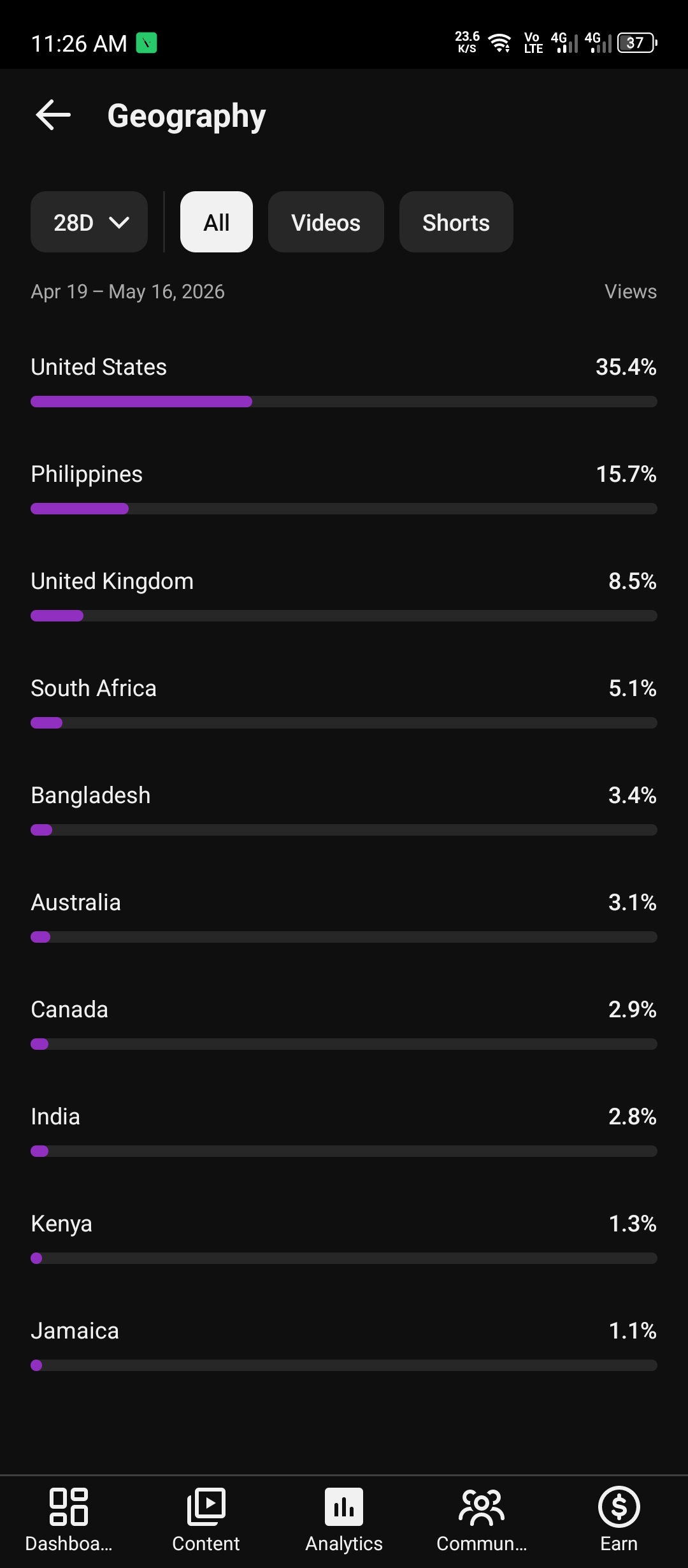This screenshot has width=688, height=1568.
Task: Open the Dashboard icon in bottom bar
Action: [69, 1507]
